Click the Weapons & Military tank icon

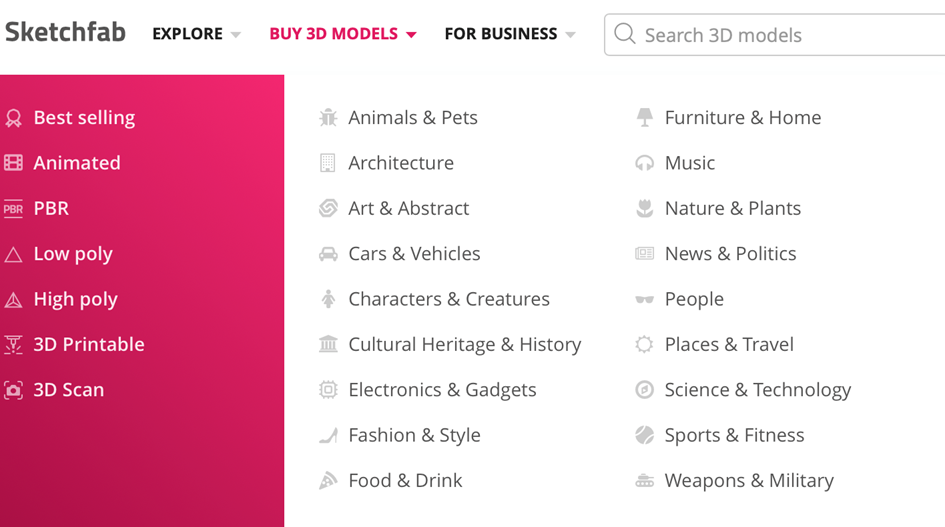pyautogui.click(x=645, y=481)
